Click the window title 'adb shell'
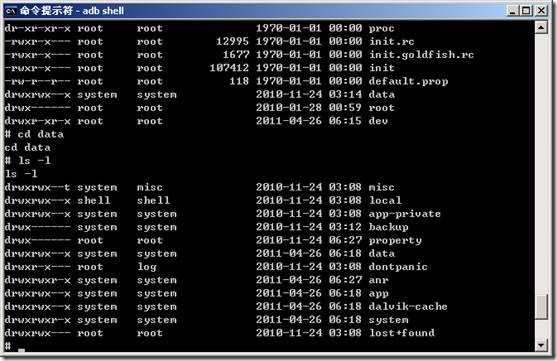557x361 pixels. 103,11
